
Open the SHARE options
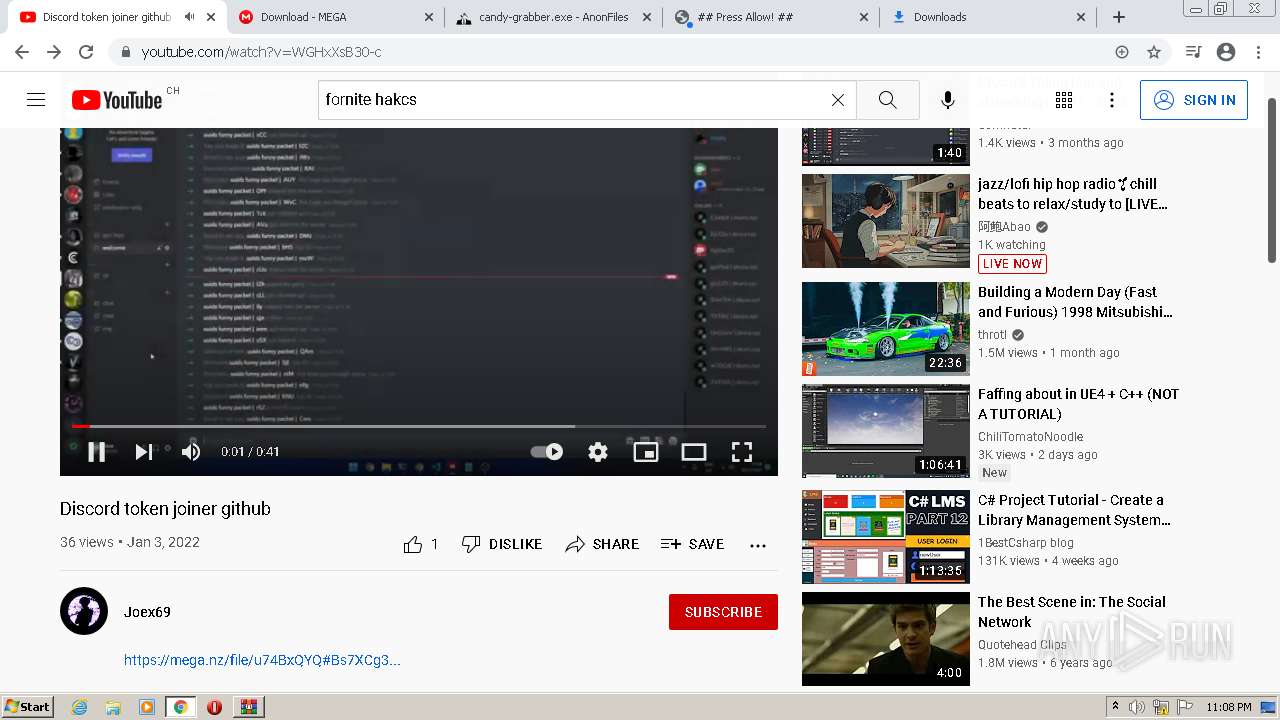point(602,544)
